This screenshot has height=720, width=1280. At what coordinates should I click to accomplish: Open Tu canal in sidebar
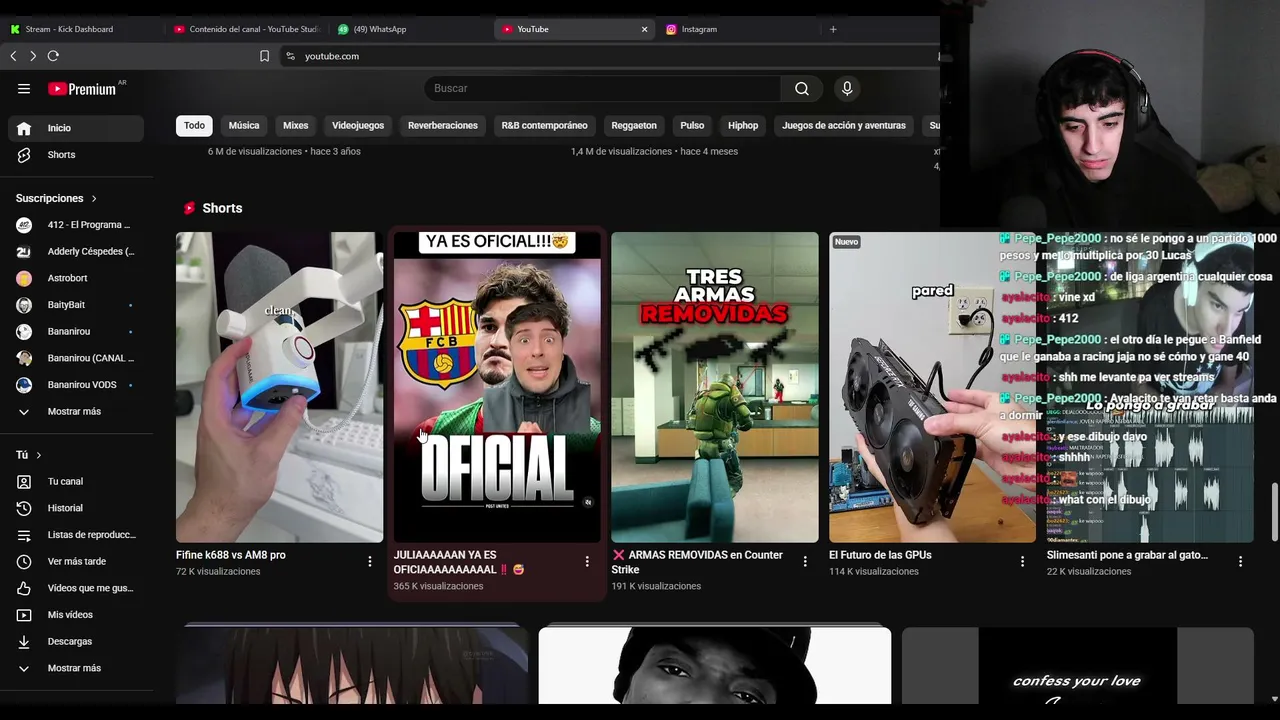(76, 481)
